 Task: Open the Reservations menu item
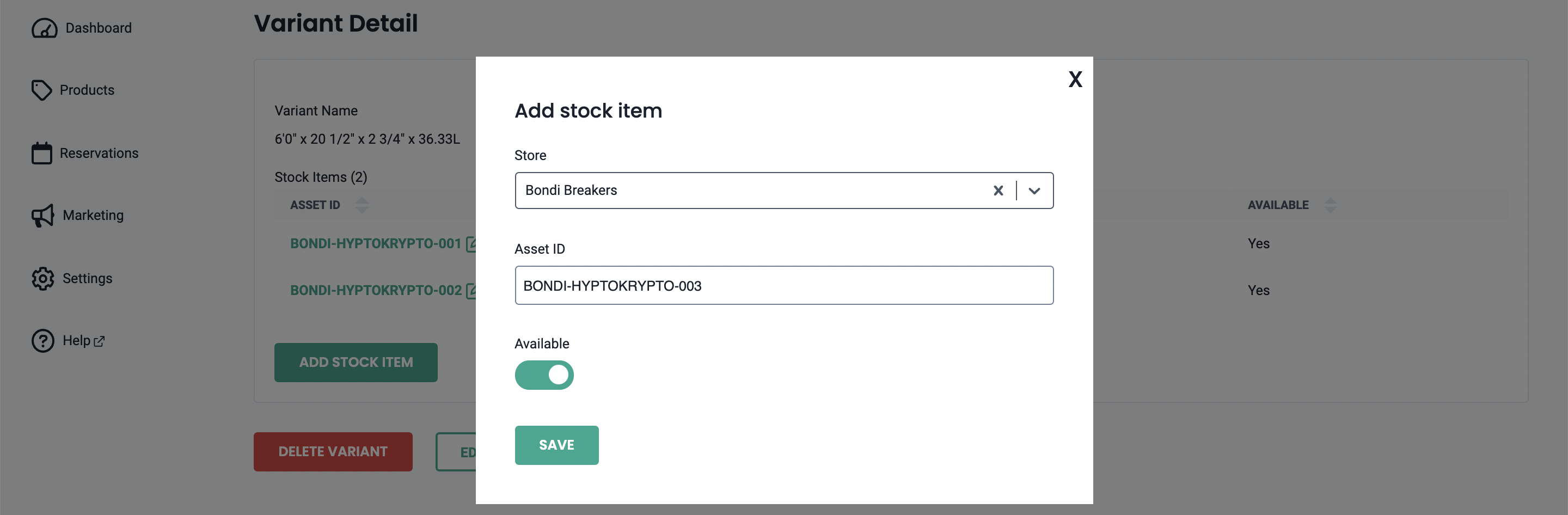click(x=99, y=154)
